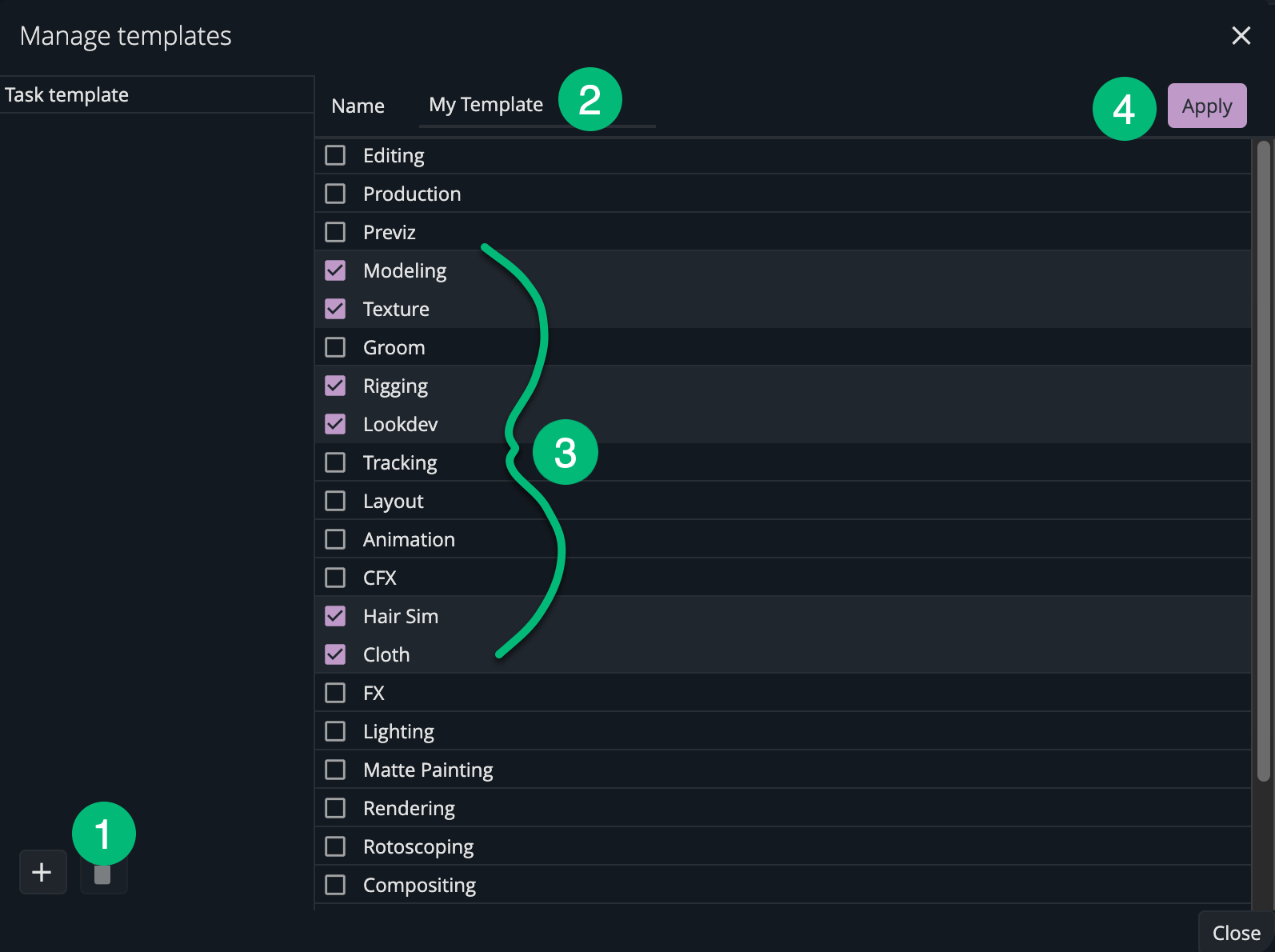Check the Previz task type
Viewport: 1275px width, 952px height.
click(335, 232)
